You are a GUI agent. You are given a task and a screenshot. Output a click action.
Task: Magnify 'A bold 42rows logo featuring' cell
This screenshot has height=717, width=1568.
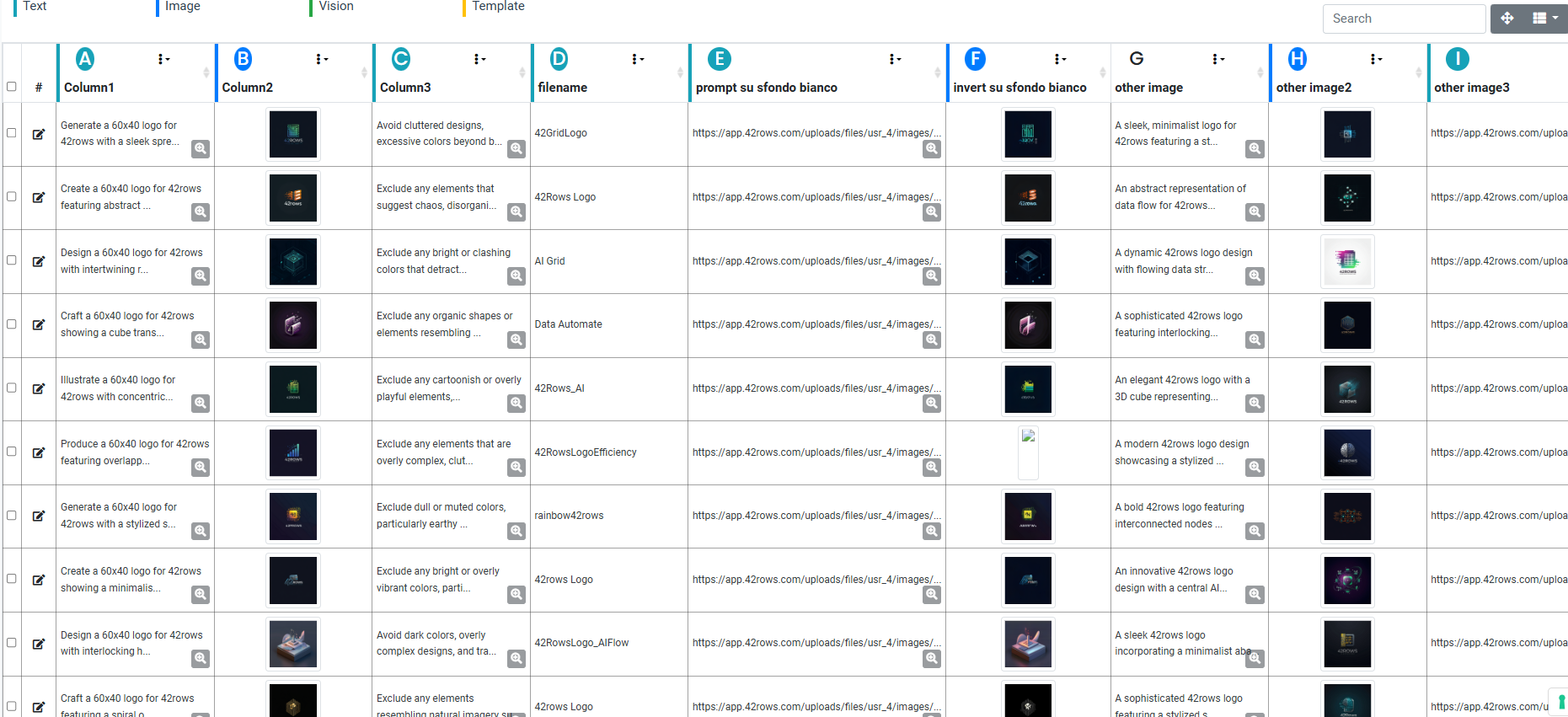[1255, 531]
